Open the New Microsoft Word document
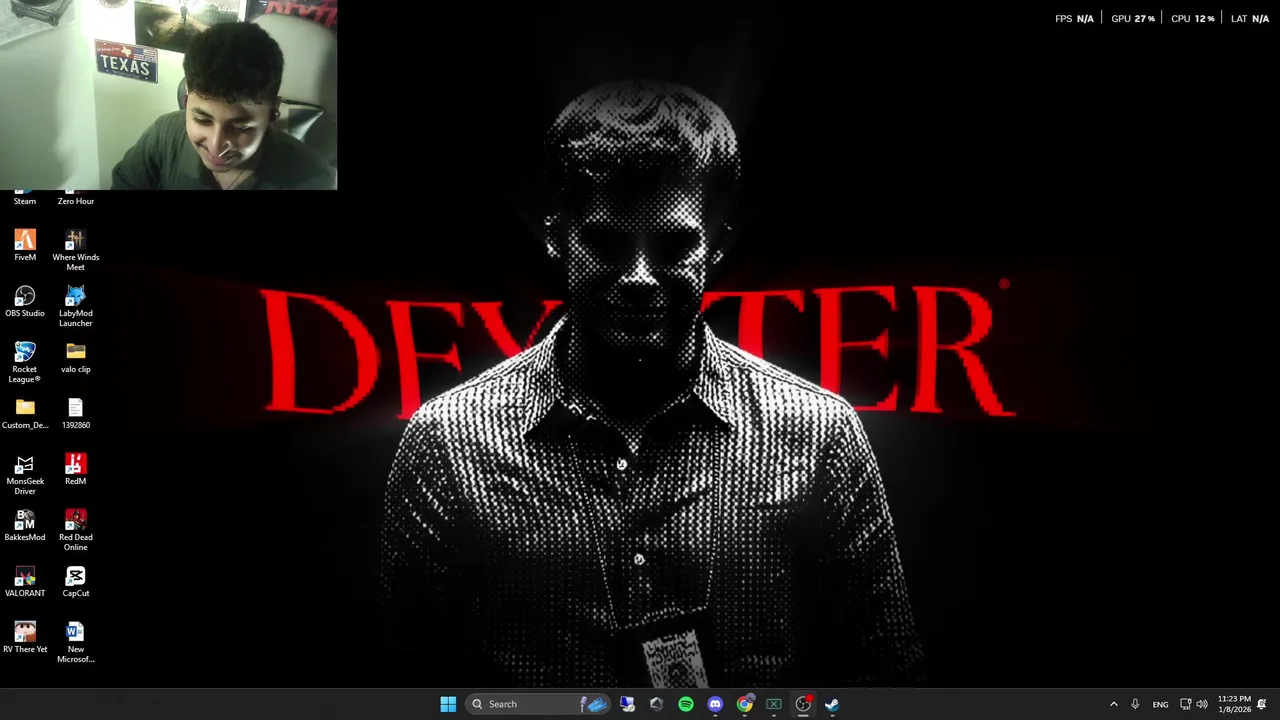 pos(76,642)
